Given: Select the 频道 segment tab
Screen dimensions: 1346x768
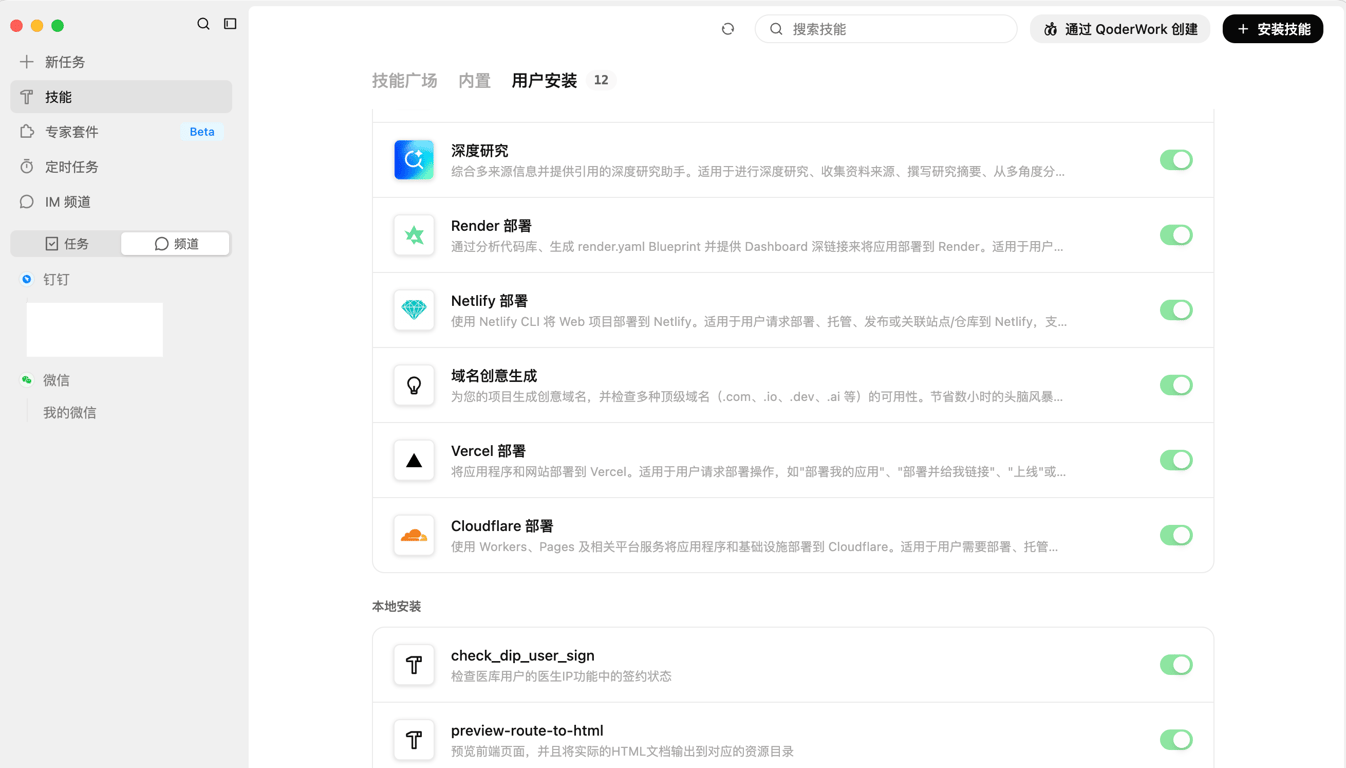Looking at the screenshot, I should coord(176,244).
